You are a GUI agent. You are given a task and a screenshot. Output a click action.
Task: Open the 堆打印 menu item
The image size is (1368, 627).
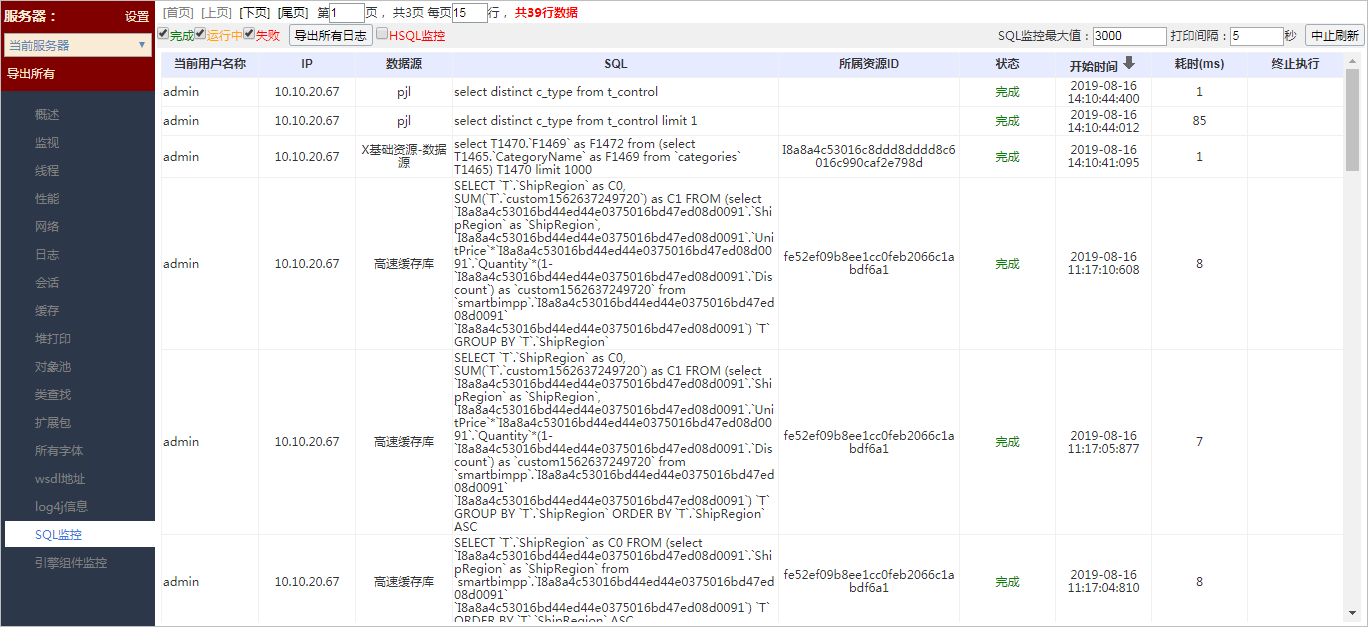point(53,338)
